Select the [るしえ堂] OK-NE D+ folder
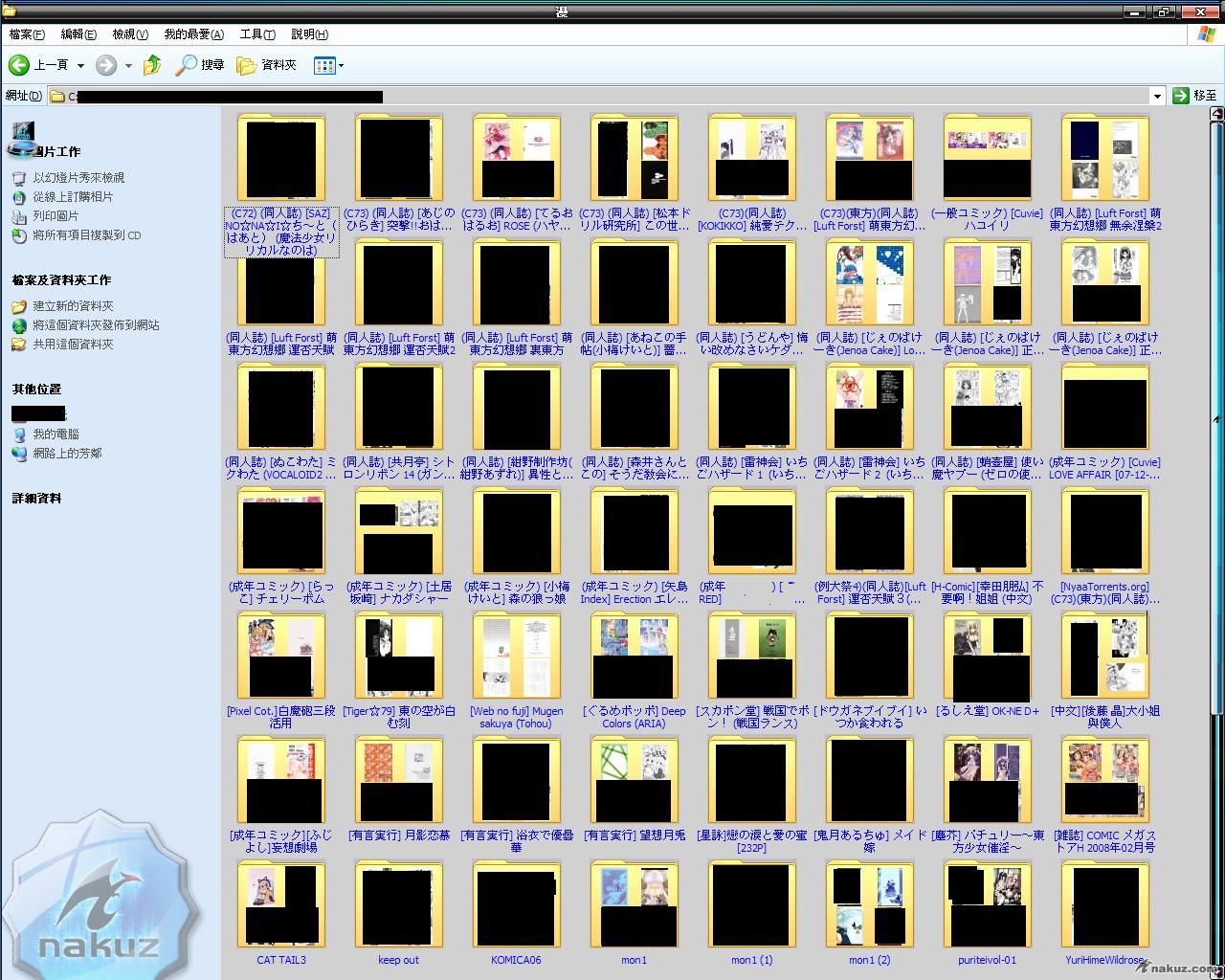Screen dimensions: 1225x980 (987, 666)
